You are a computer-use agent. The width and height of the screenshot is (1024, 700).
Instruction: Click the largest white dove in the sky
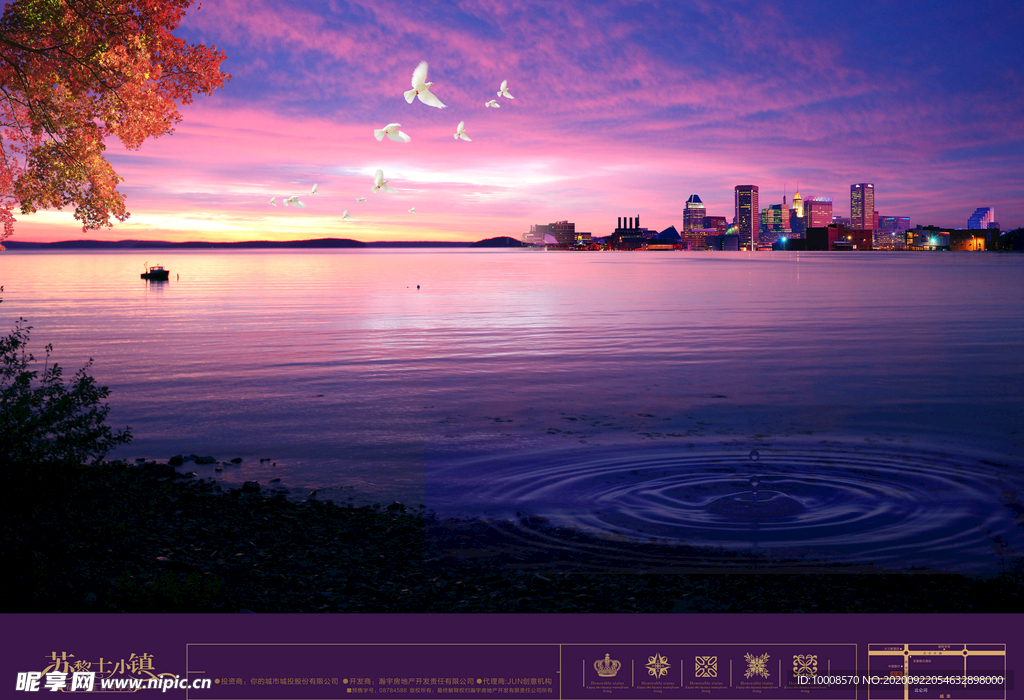coord(423,87)
